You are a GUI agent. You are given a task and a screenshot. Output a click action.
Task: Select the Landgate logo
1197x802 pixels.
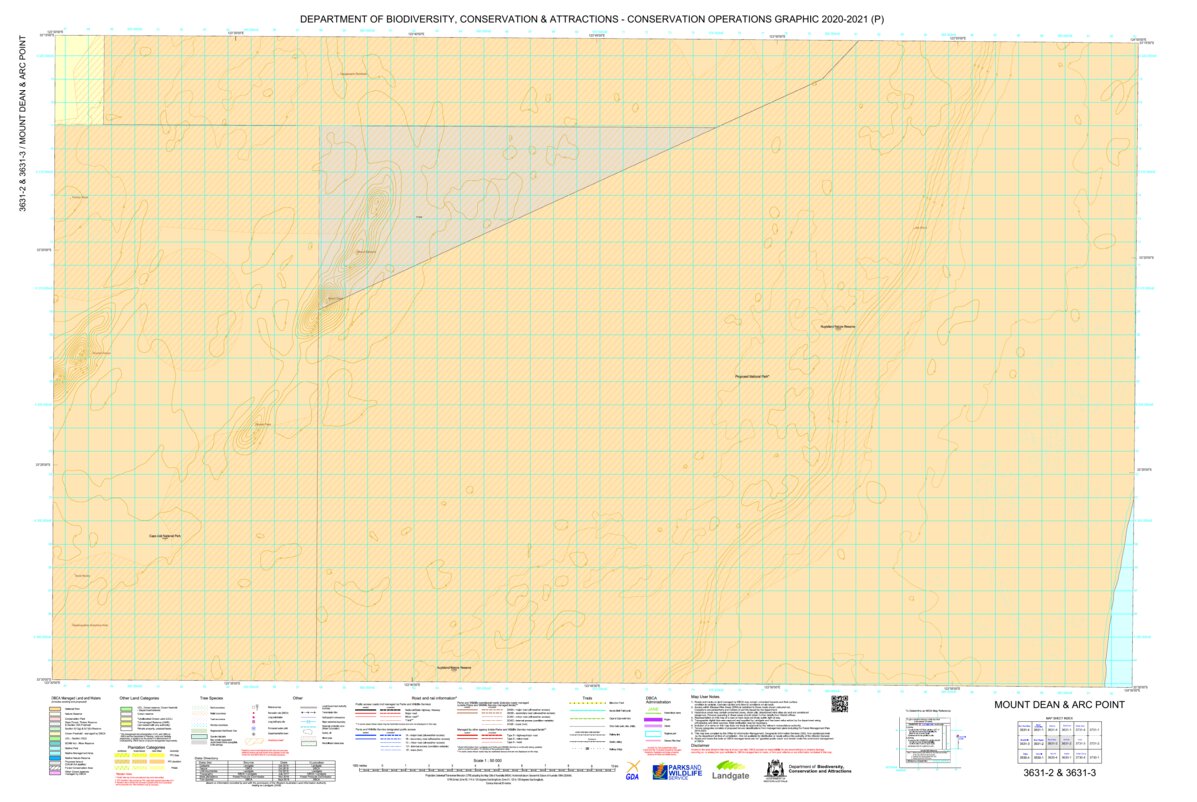click(x=731, y=774)
